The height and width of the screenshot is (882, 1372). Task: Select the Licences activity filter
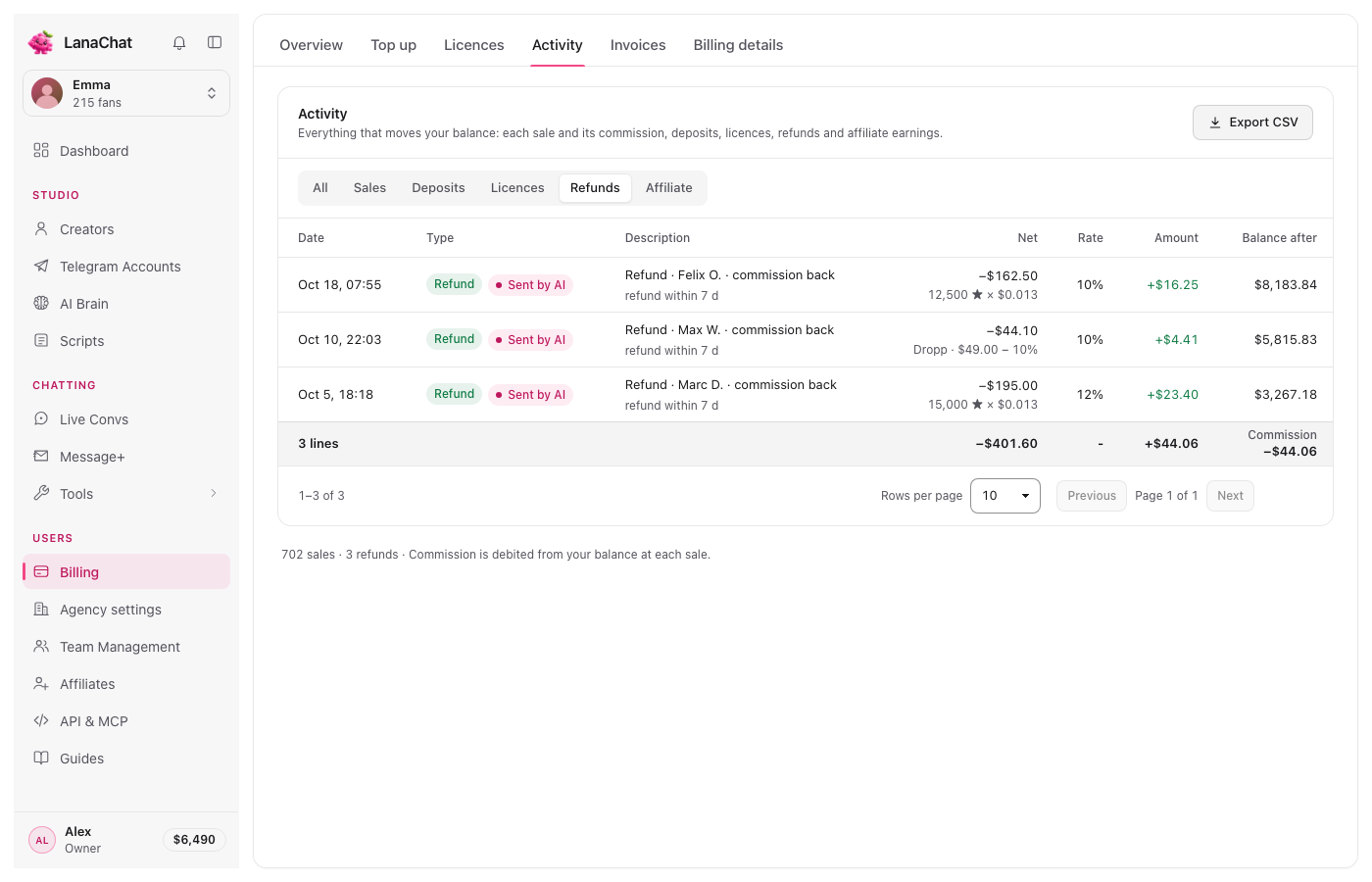[517, 188]
